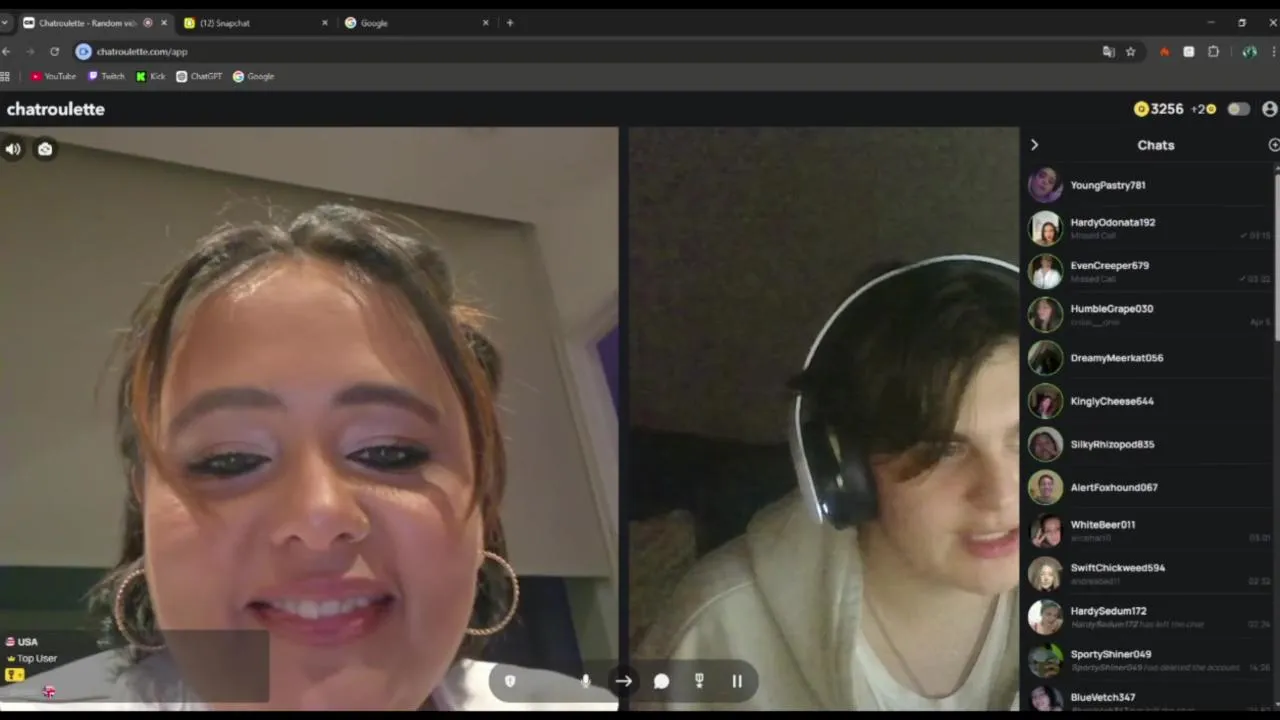Close the Snapchat tab
The image size is (1280, 720).
(x=324, y=23)
